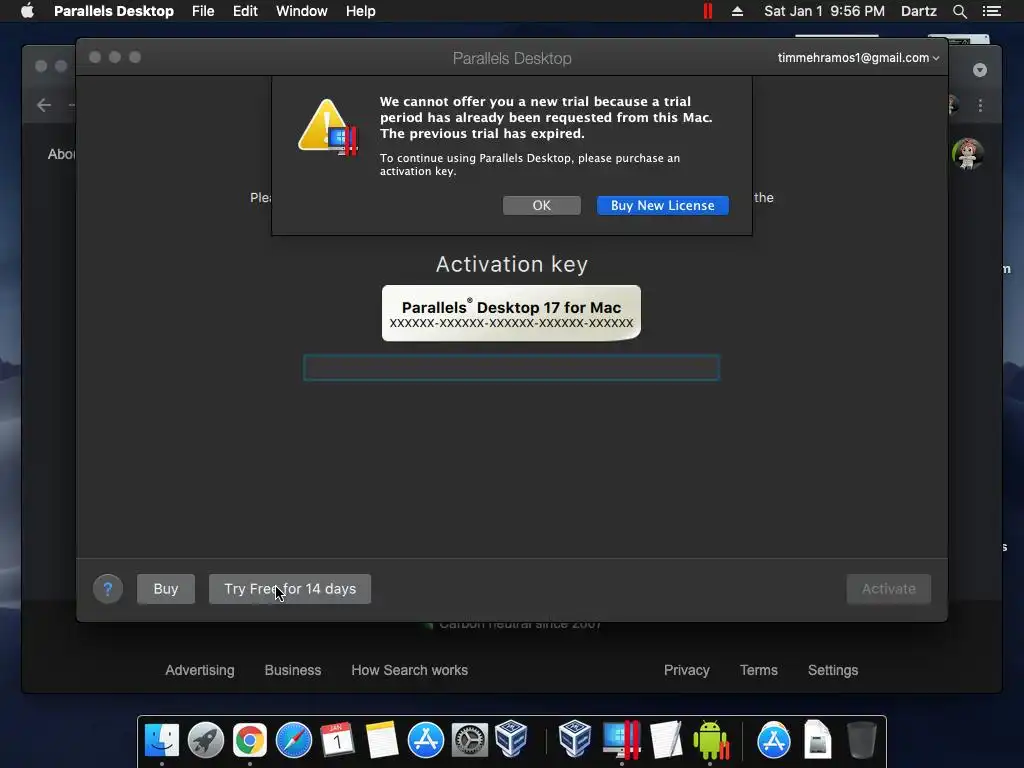1024x768 pixels.
Task: Open VirtualBox icon beside System Preferences
Action: 511,739
